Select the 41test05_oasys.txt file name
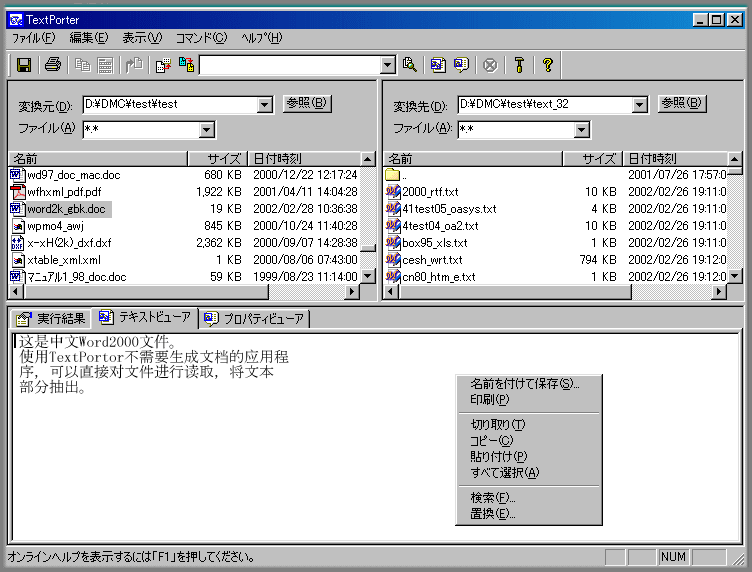The height and width of the screenshot is (572, 752). (x=449, y=209)
